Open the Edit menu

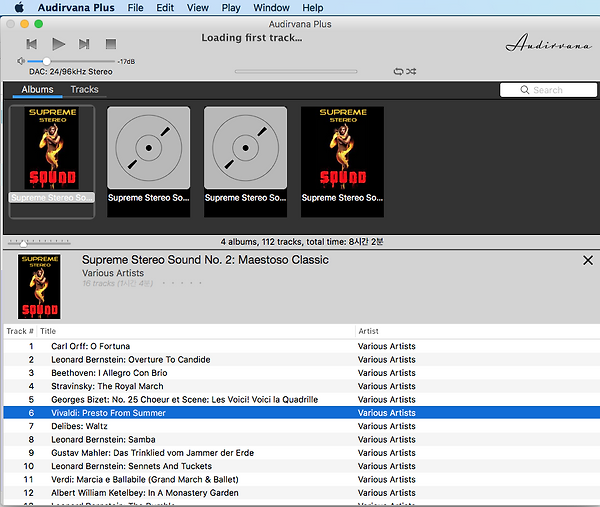click(x=165, y=8)
